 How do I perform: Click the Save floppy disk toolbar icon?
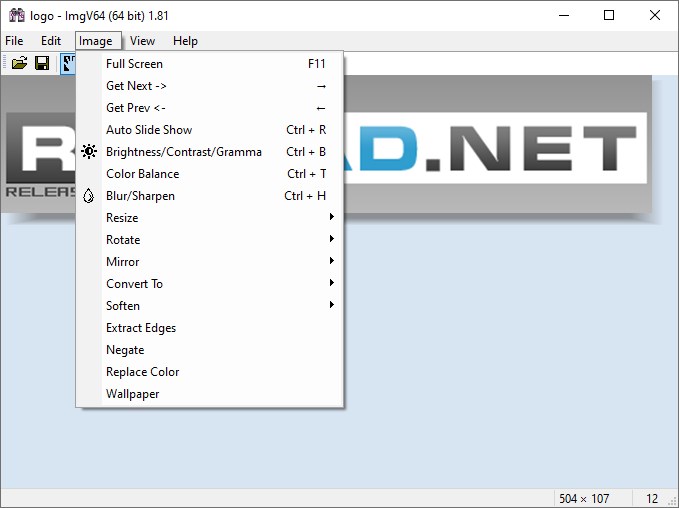(42, 64)
